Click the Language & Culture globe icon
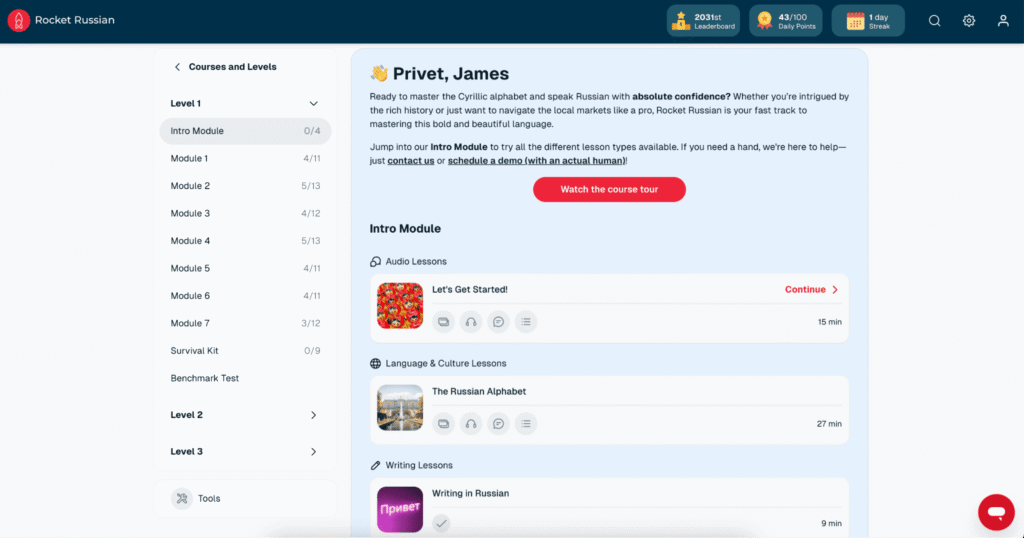The height and width of the screenshot is (538, 1024). (376, 364)
